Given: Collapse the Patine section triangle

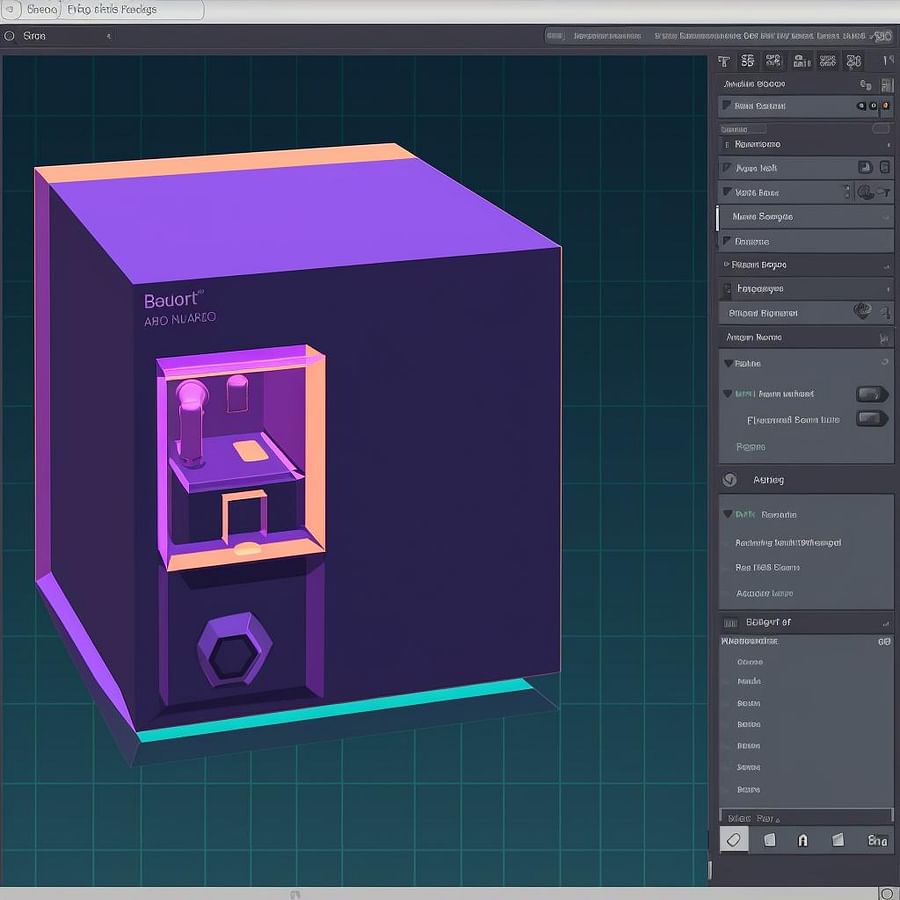Looking at the screenshot, I should click(727, 364).
